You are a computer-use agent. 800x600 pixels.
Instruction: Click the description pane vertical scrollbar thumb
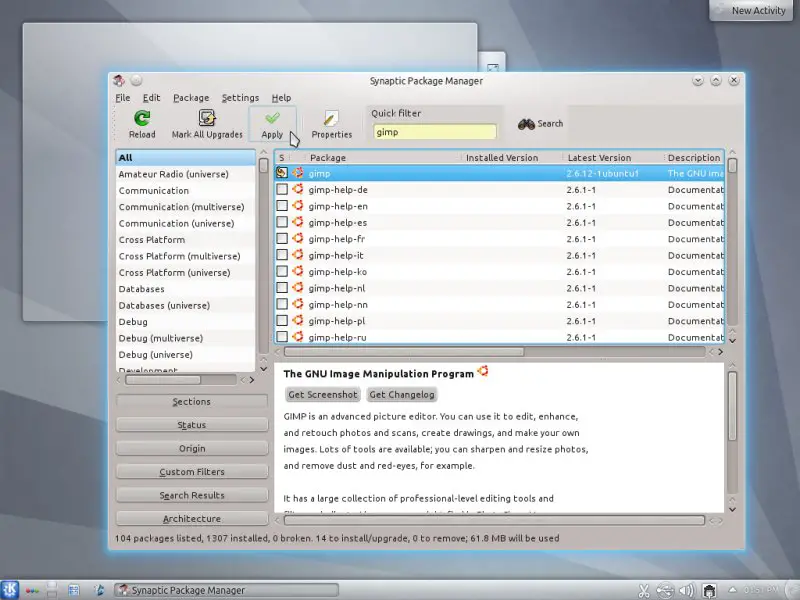[733, 406]
